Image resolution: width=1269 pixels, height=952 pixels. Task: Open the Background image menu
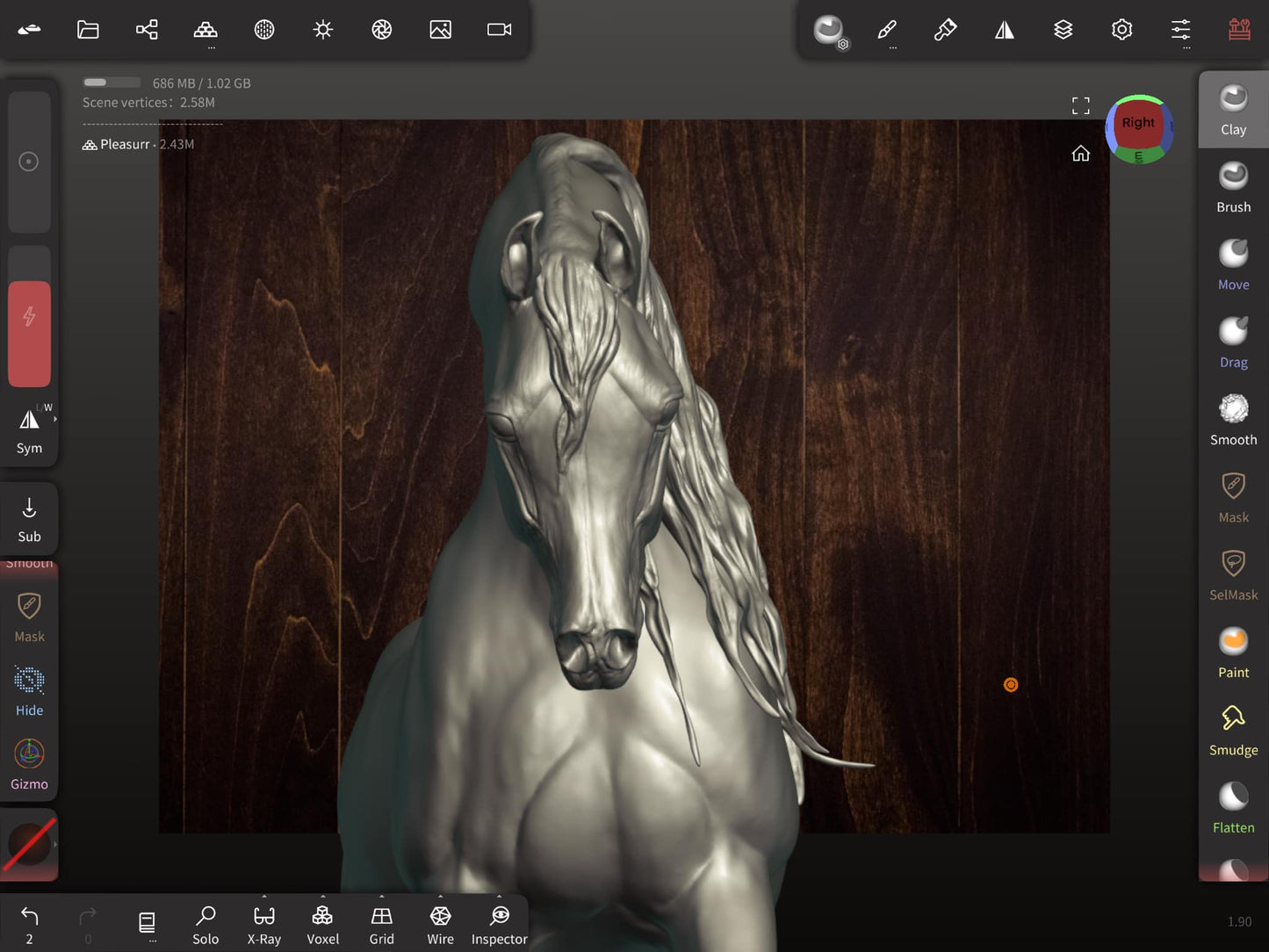(441, 29)
